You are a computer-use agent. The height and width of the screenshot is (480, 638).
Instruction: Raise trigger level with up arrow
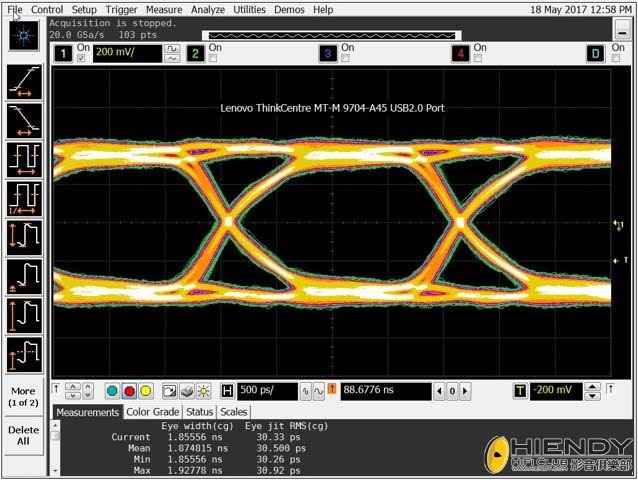(x=592, y=386)
